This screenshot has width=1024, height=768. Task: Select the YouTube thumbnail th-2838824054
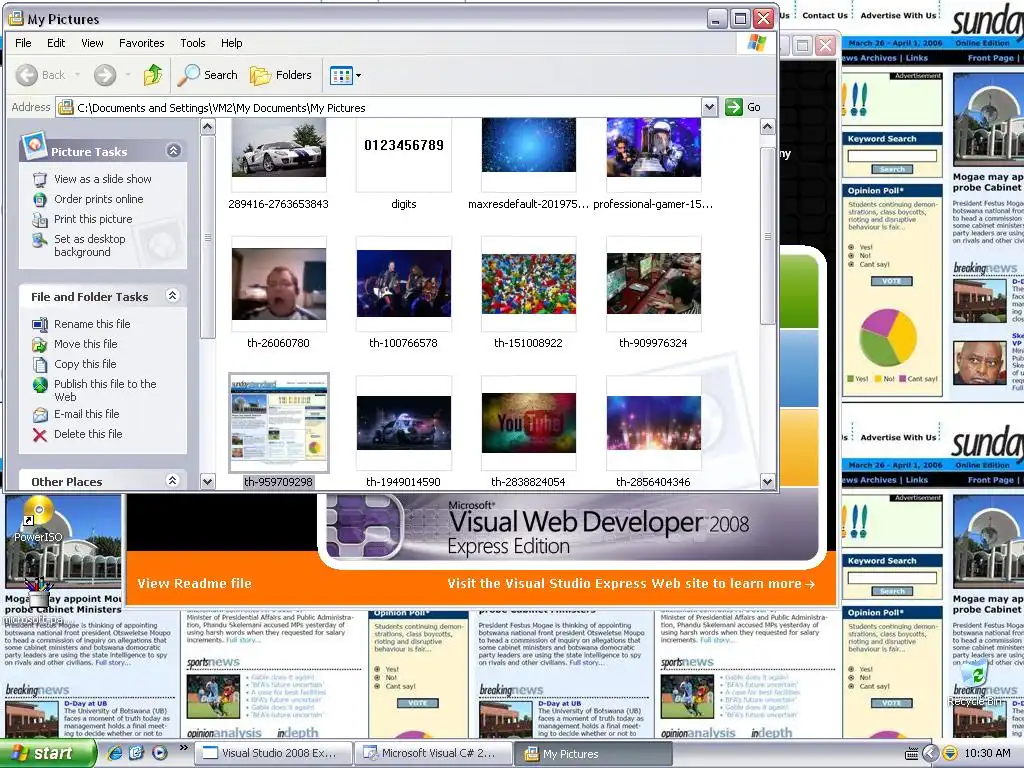pyautogui.click(x=529, y=423)
